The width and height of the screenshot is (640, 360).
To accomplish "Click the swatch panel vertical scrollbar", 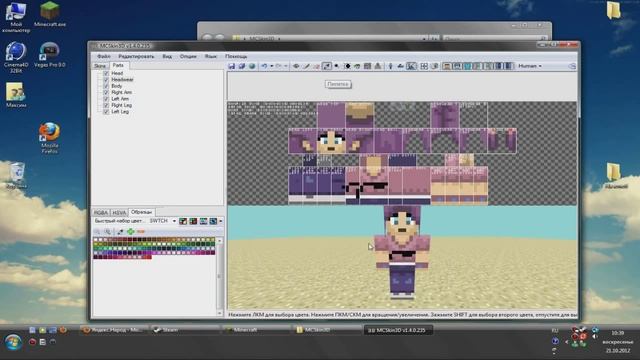I will [220, 276].
